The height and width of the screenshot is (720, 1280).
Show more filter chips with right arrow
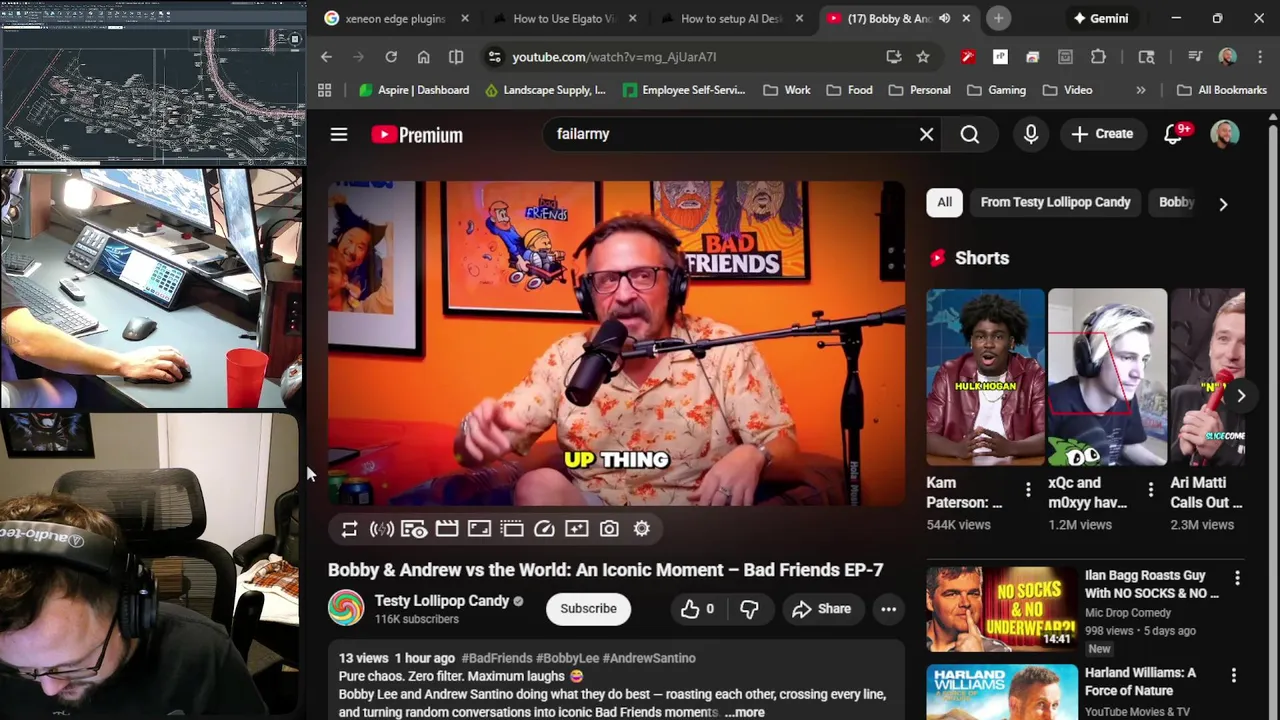pyautogui.click(x=1223, y=204)
